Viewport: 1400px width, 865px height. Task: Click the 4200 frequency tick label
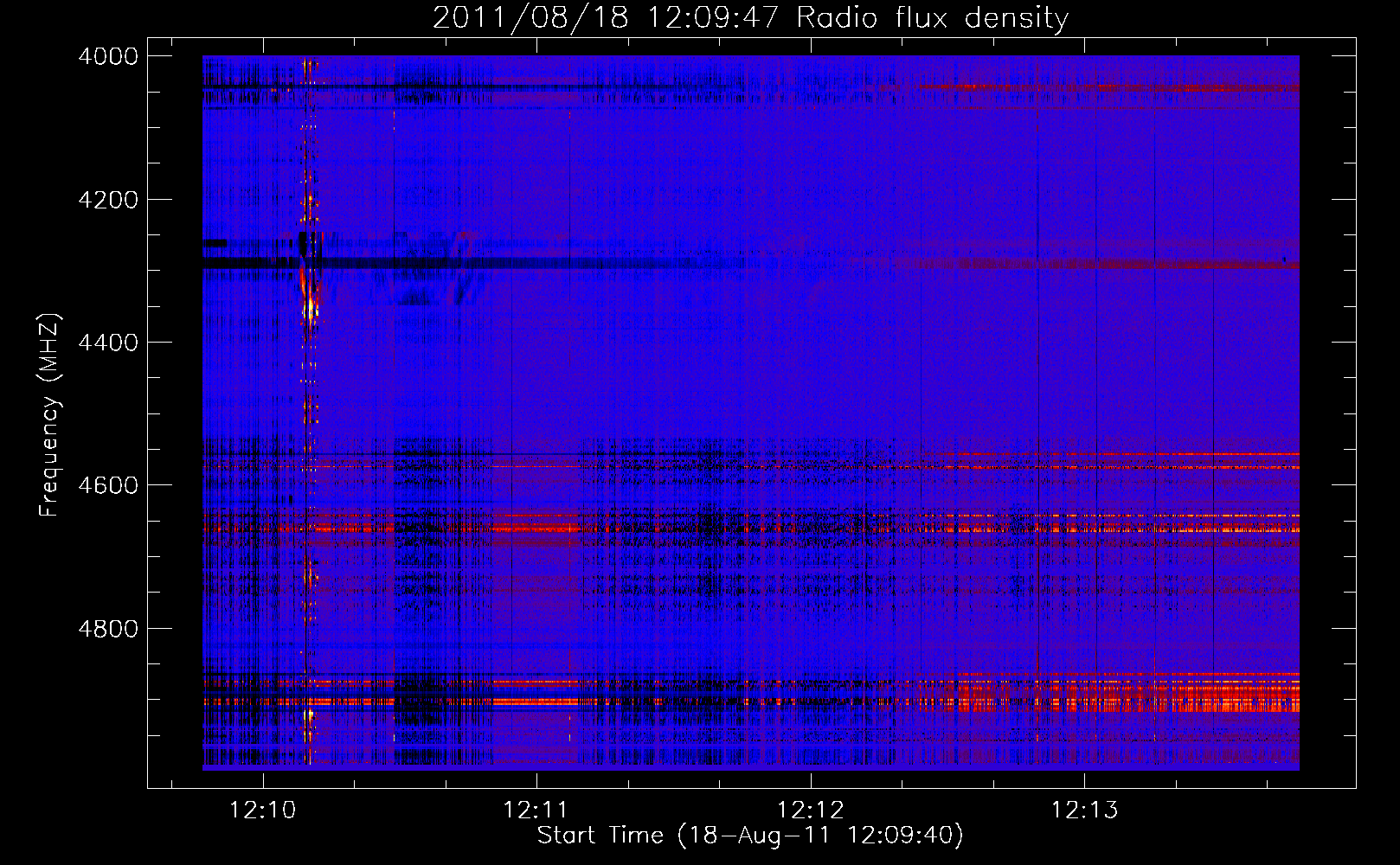pyautogui.click(x=108, y=200)
